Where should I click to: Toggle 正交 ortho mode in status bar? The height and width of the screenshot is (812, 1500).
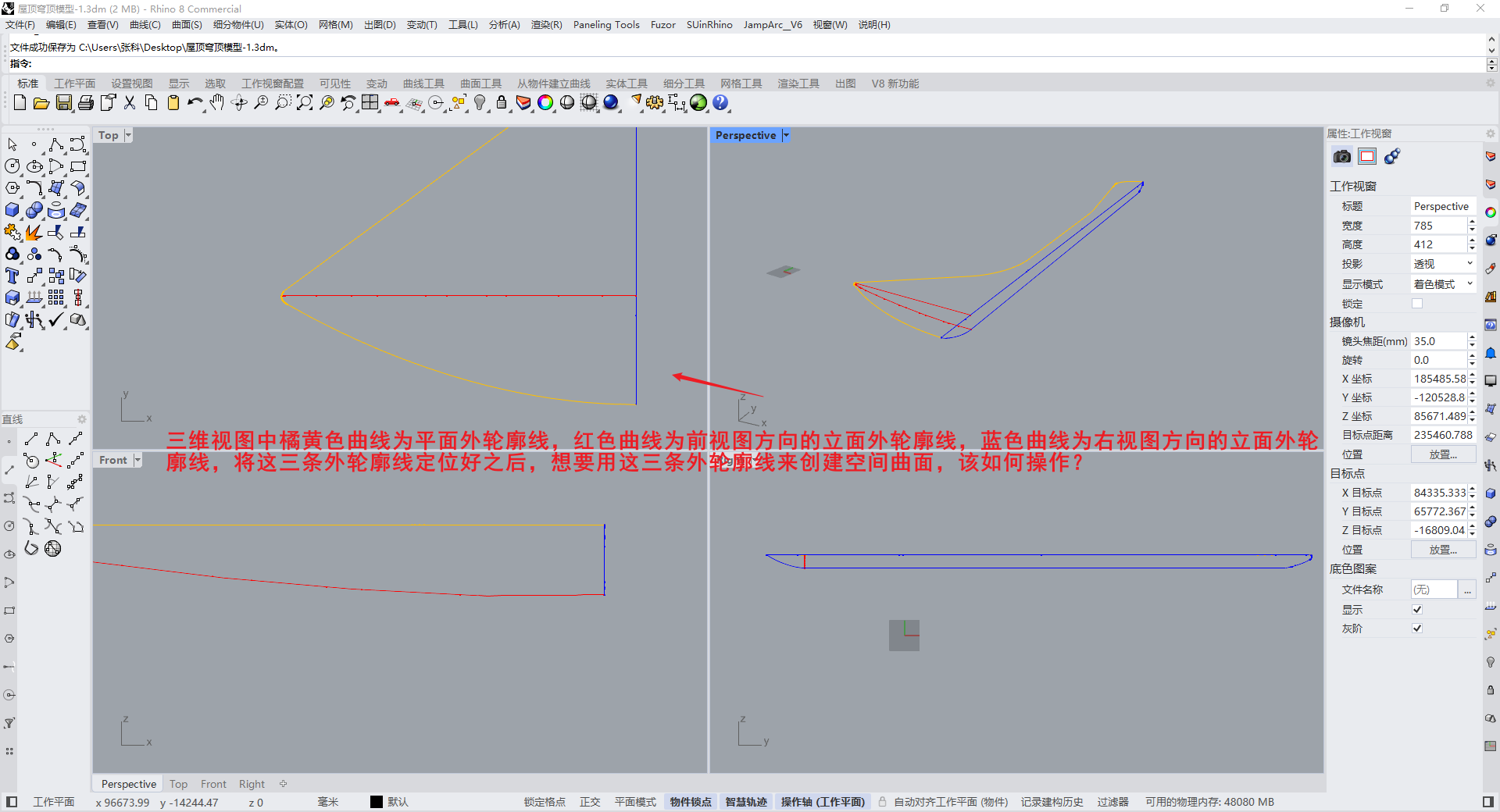pos(590,802)
